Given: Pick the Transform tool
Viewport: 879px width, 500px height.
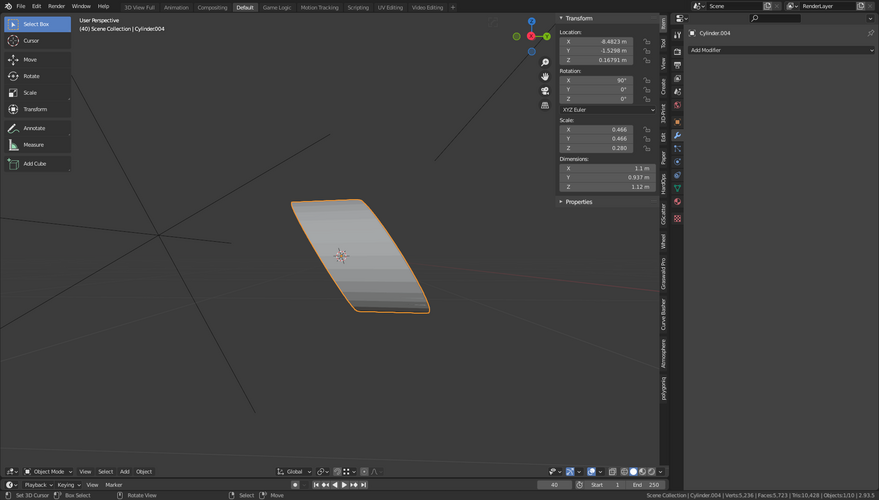Looking at the screenshot, I should pos(38,109).
